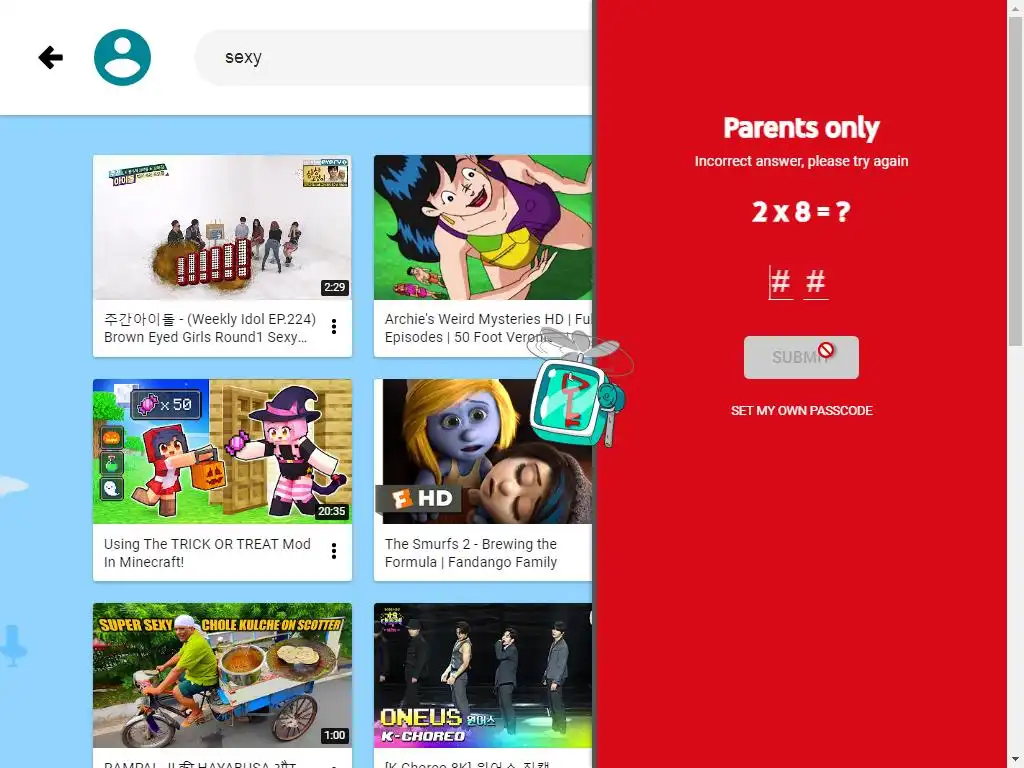Open Archie's Weird Mysteries video thumbnail
The height and width of the screenshot is (768, 1024).
coord(483,227)
